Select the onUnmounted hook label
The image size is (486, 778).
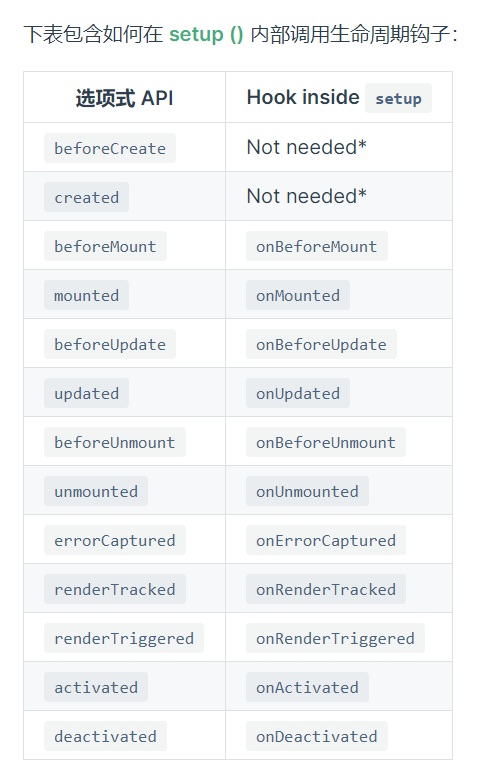coord(307,491)
